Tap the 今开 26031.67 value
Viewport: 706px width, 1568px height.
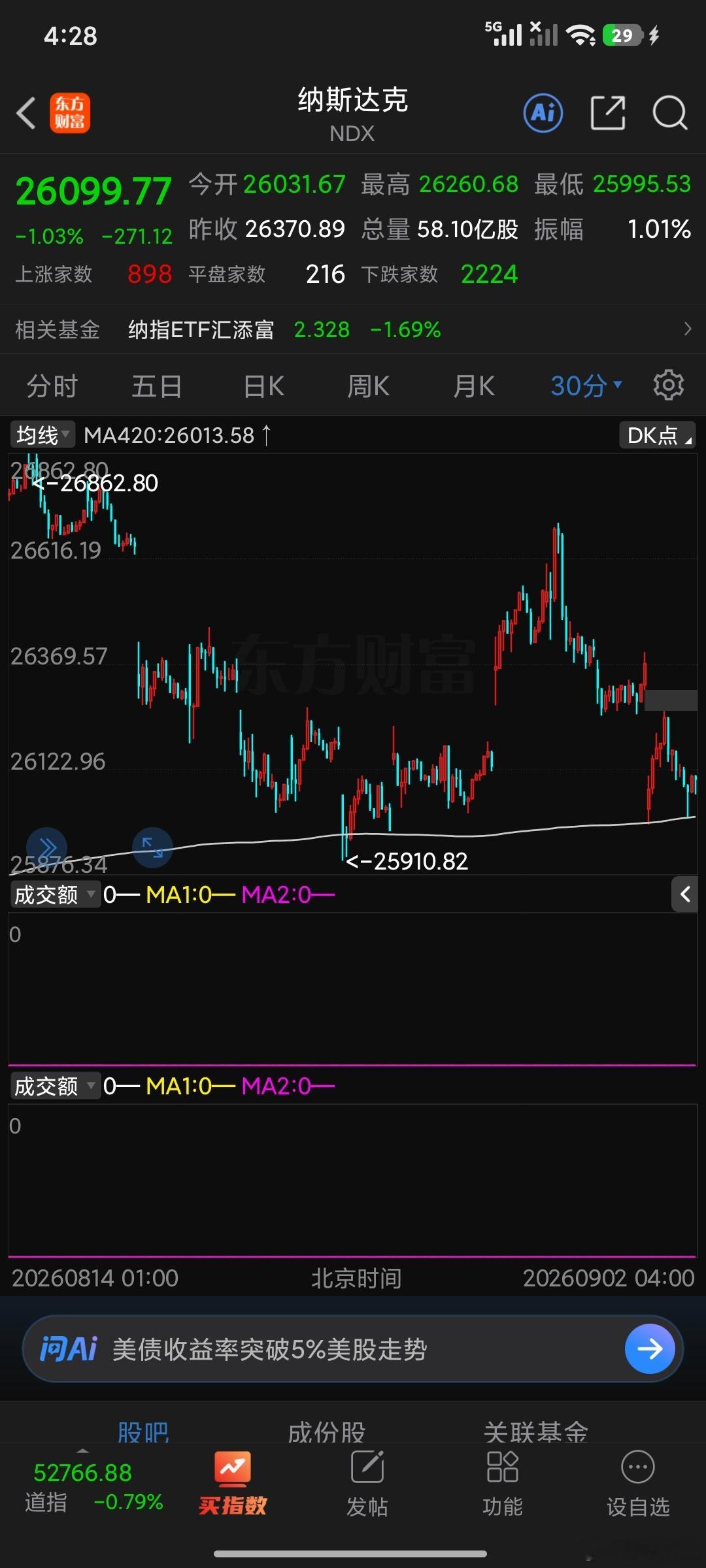294,184
